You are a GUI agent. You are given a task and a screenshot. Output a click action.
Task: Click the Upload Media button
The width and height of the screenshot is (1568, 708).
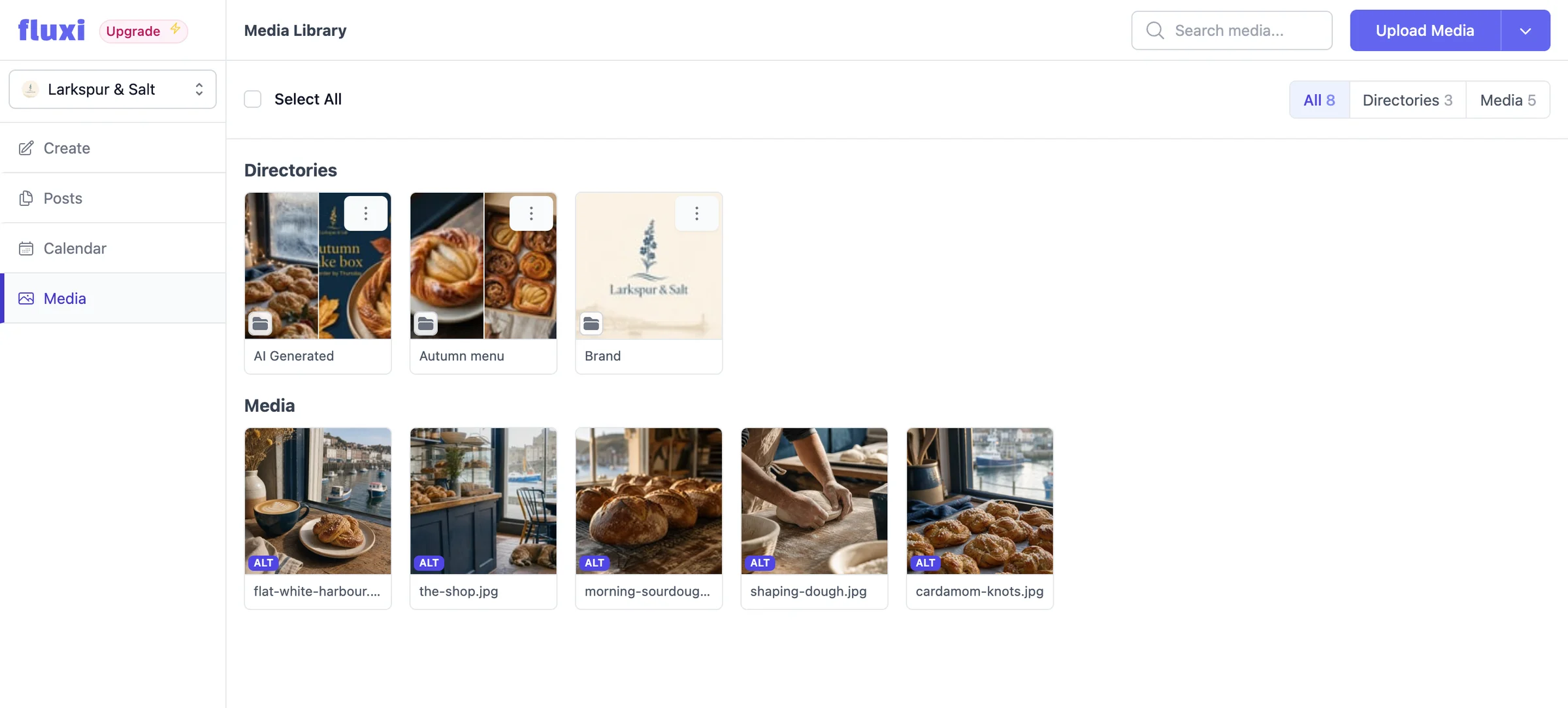(x=1425, y=31)
